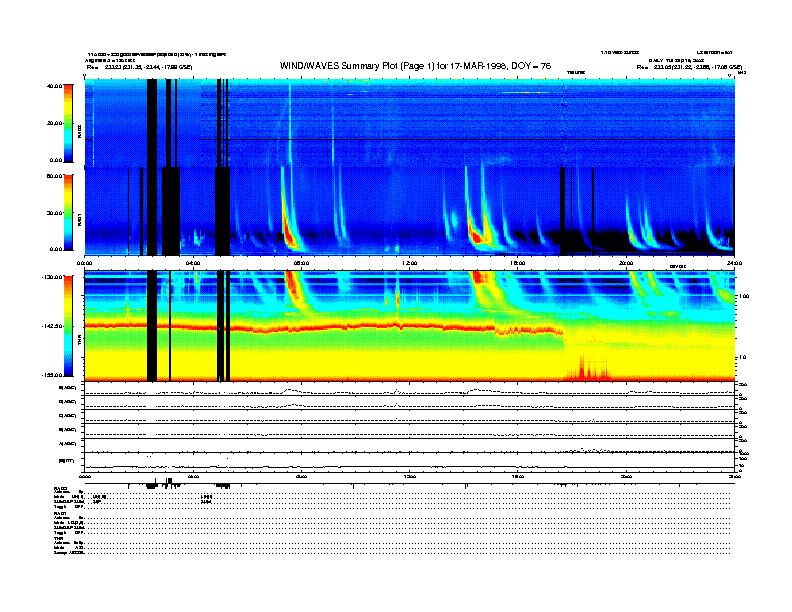Click 00:00 on time axis below RAD1
The image size is (792, 612).
pos(84,263)
